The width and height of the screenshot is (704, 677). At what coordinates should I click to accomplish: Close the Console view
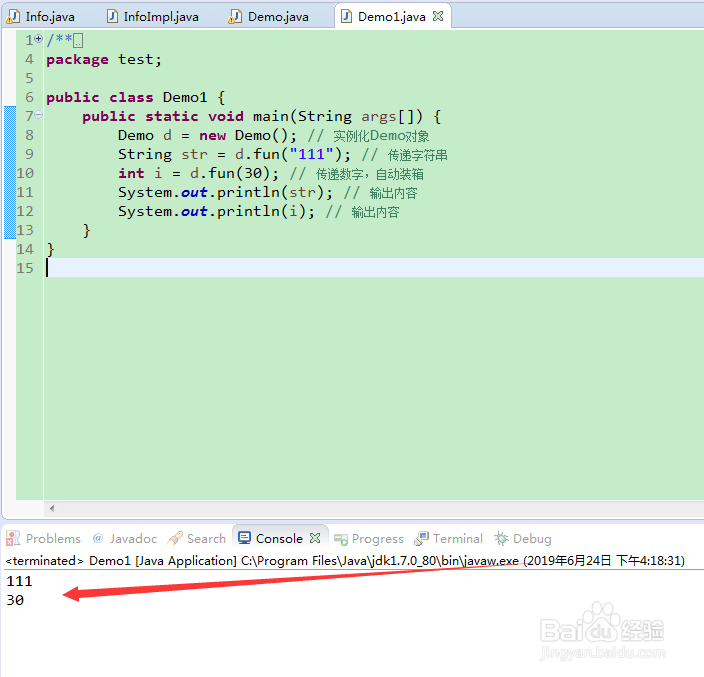click(315, 538)
